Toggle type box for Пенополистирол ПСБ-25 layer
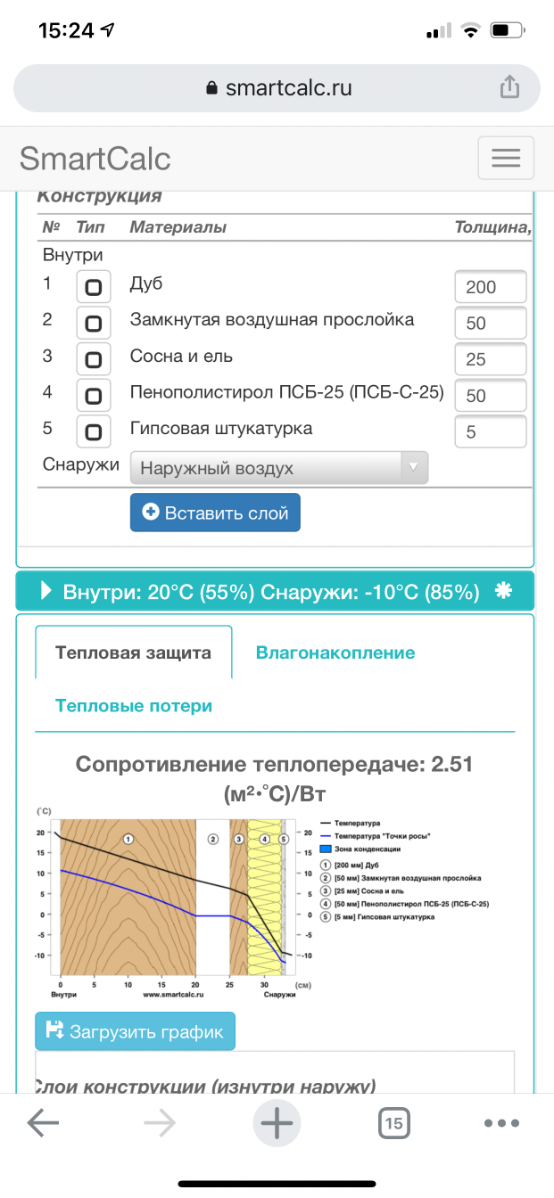Viewport: 554px width, 1198px height. (x=93, y=396)
